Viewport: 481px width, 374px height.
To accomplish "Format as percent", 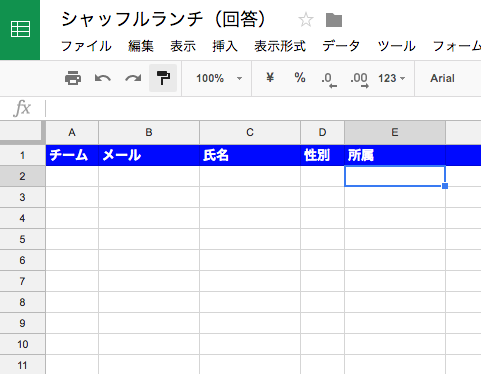I will [300, 78].
